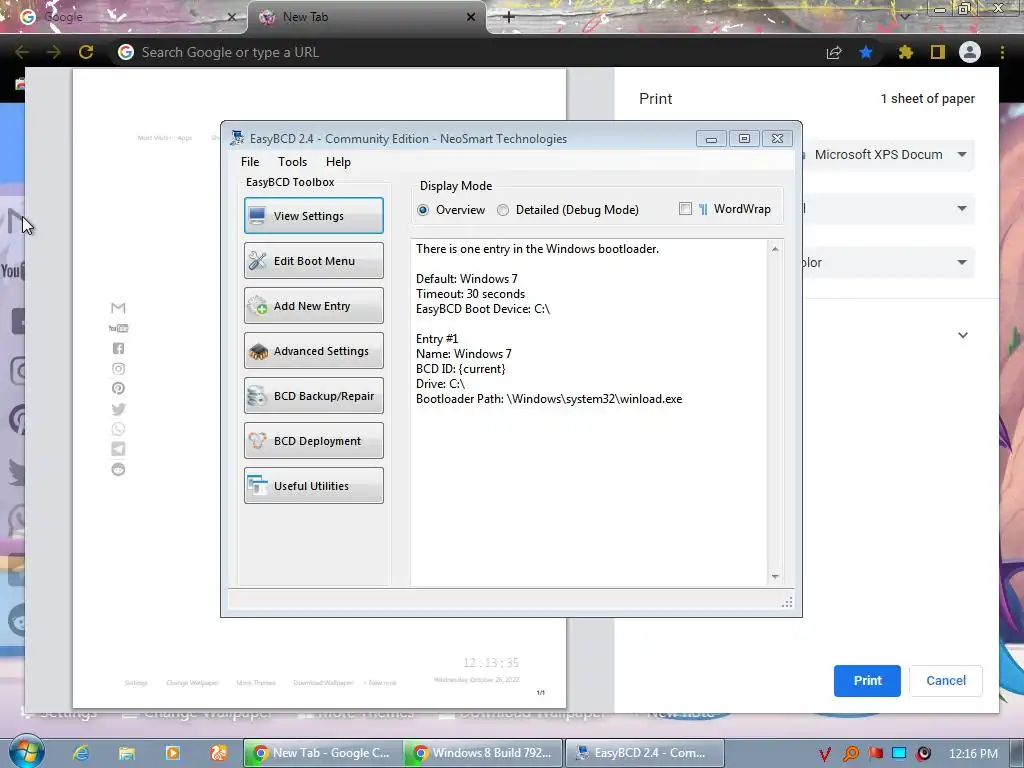Toggle Chrome side panel icon
1024x768 pixels.
pyautogui.click(x=938, y=52)
